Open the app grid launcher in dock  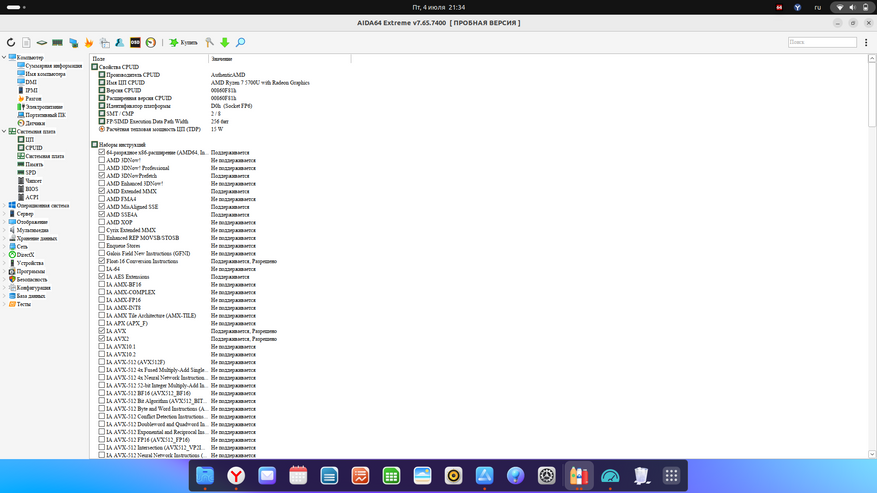point(671,476)
